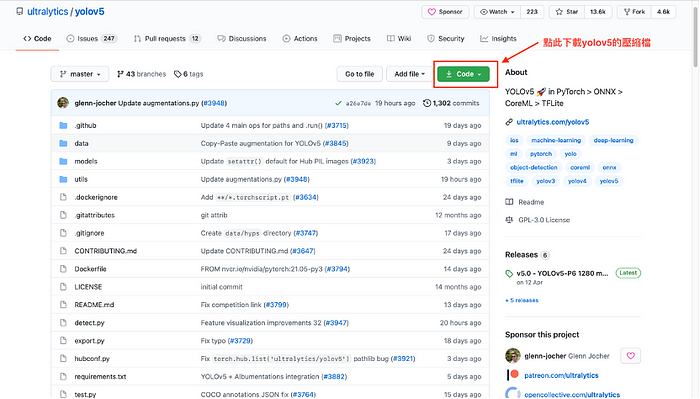This screenshot has width=700, height=399.
Task: Click the link chain icon beside ultralytics.com
Action: [509, 122]
